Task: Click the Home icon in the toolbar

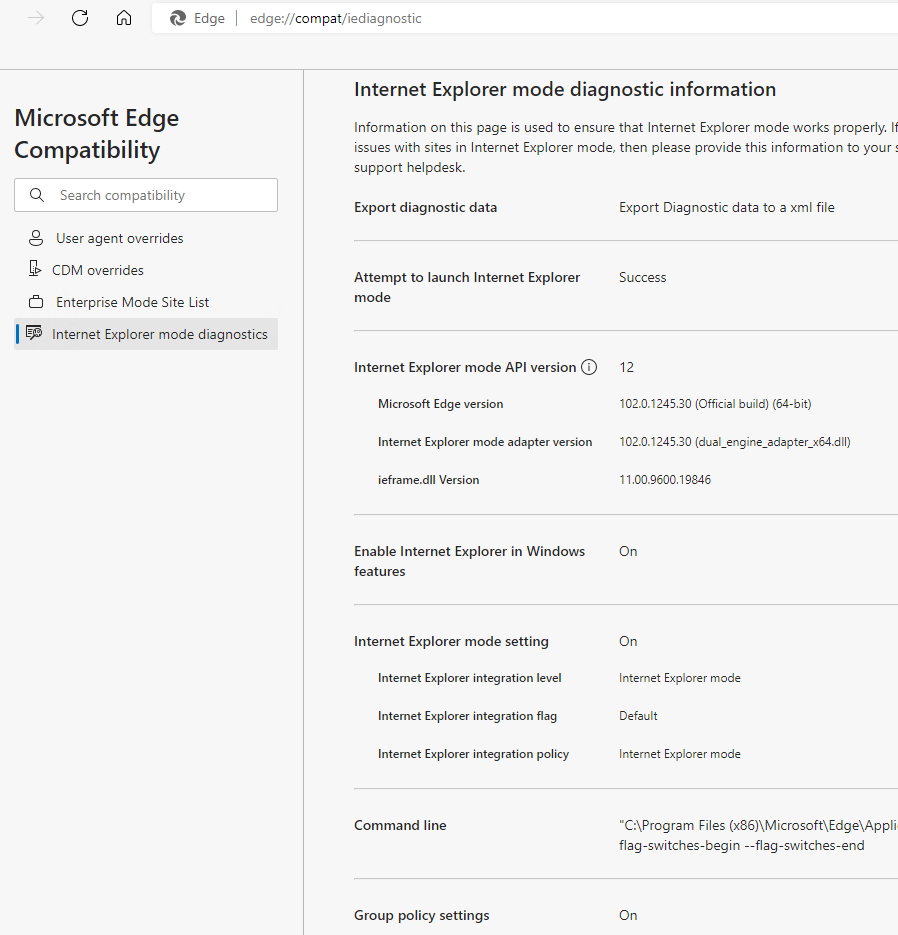Action: coord(123,17)
